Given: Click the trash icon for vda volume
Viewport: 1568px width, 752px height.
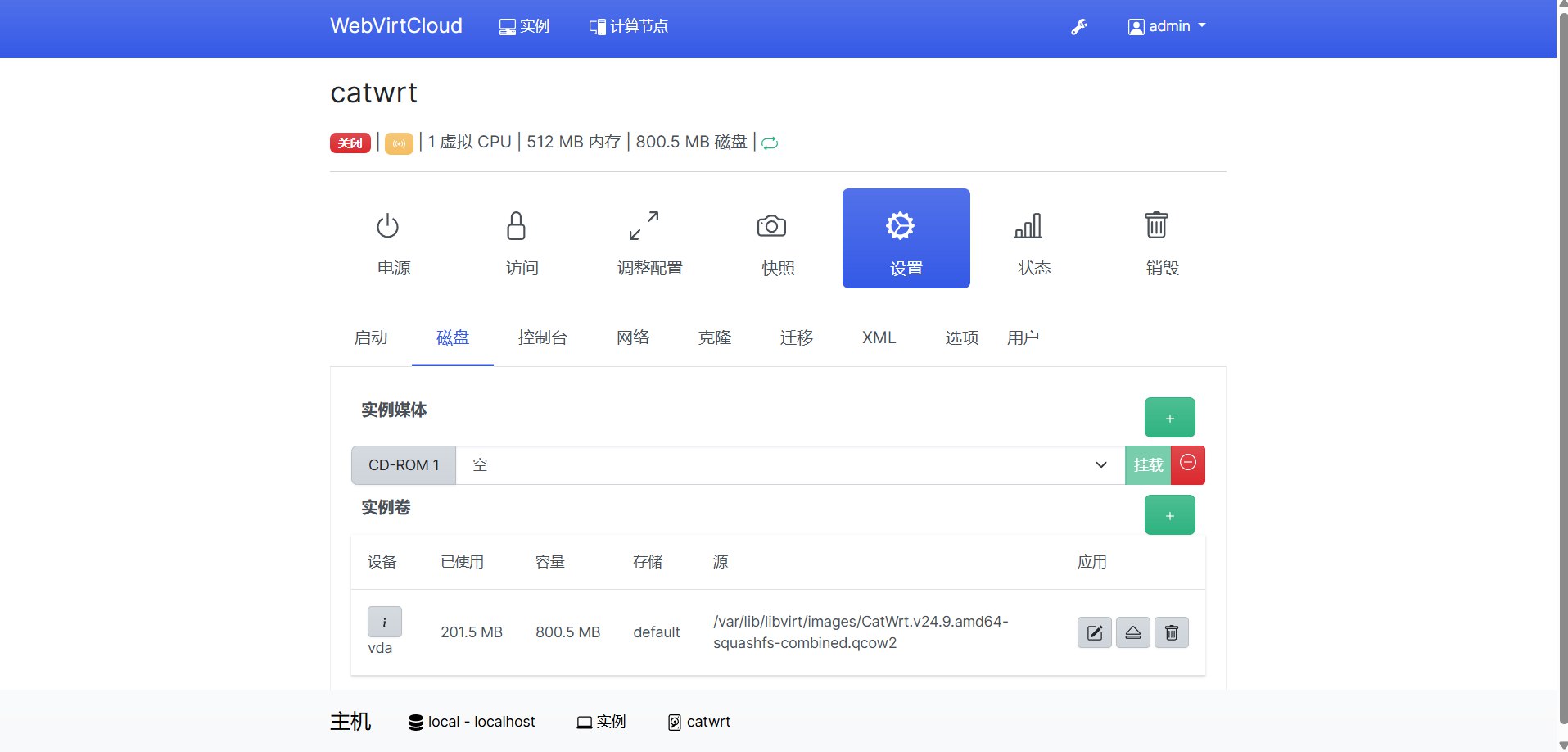Looking at the screenshot, I should pos(1172,632).
